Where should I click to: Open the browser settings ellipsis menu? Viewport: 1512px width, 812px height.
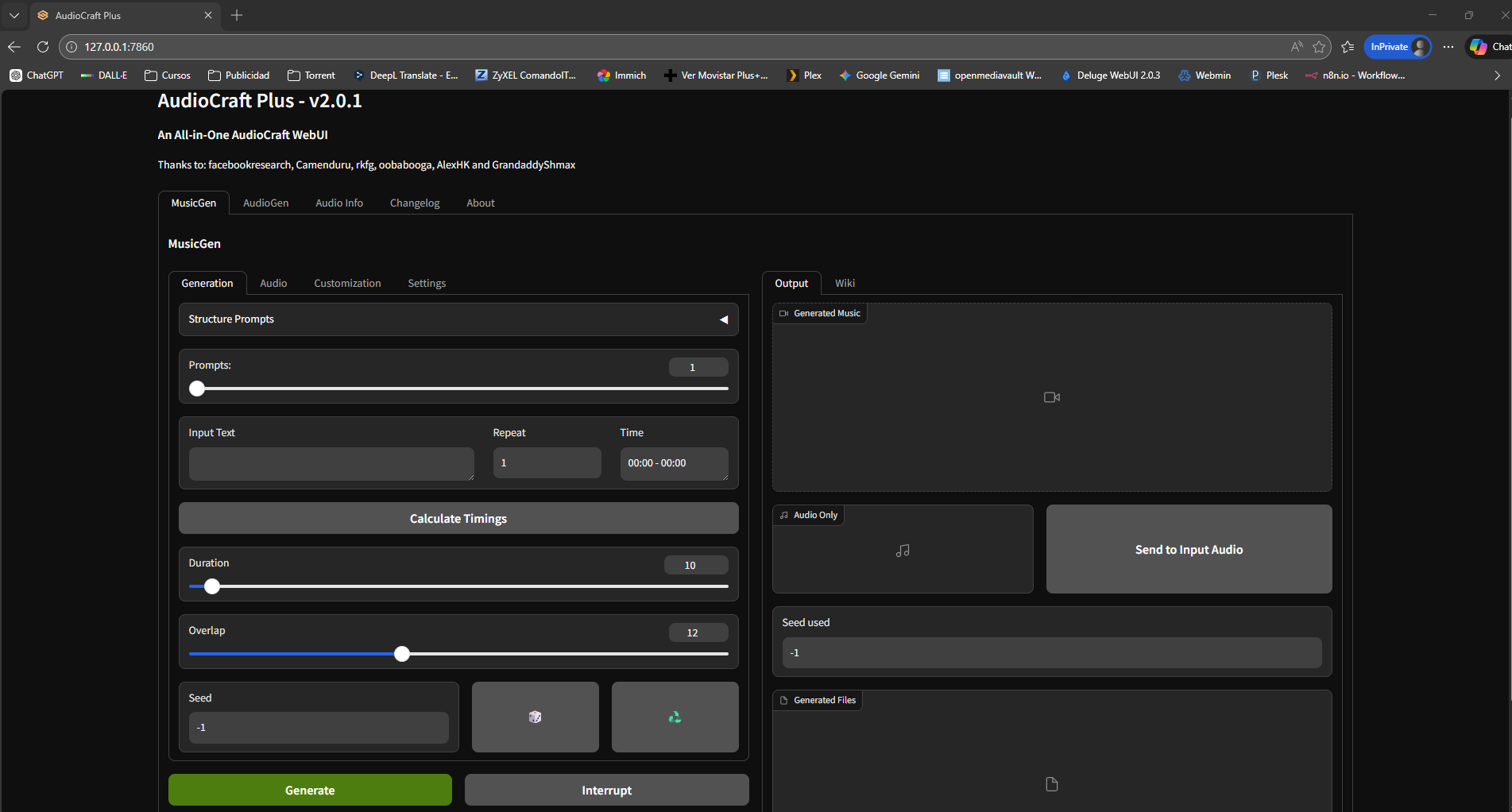click(x=1448, y=47)
